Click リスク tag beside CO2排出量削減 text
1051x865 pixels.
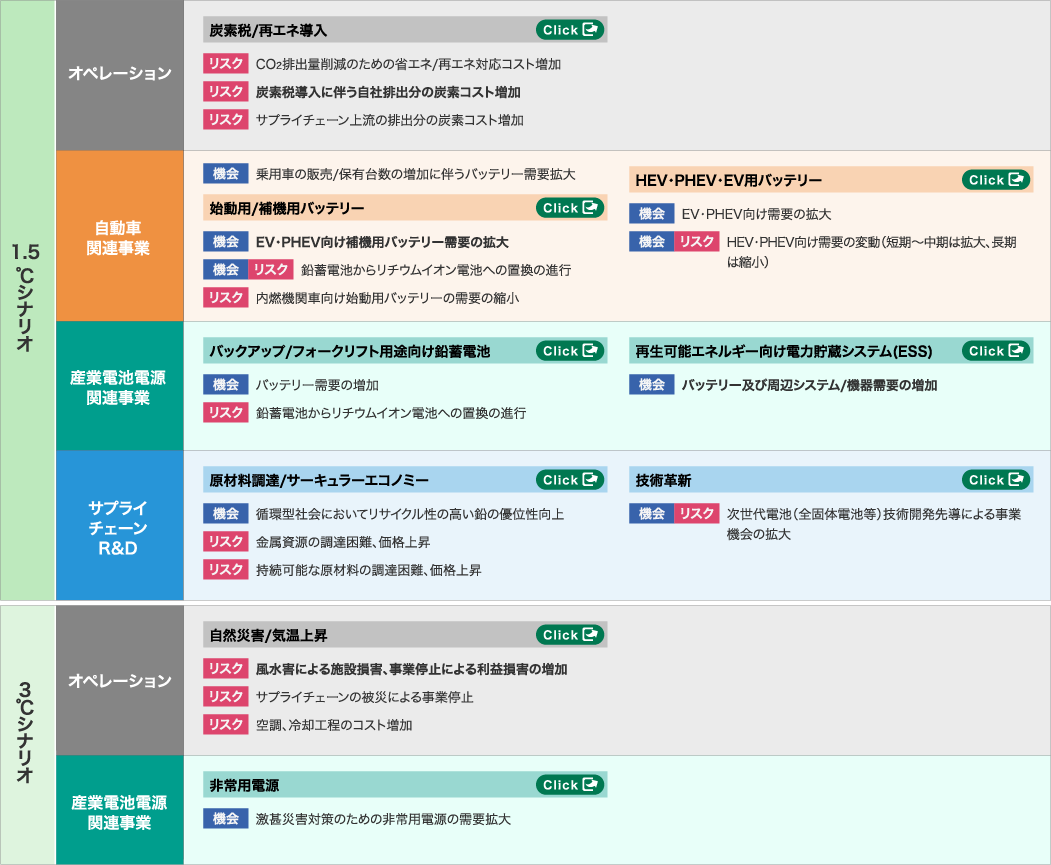(x=226, y=64)
